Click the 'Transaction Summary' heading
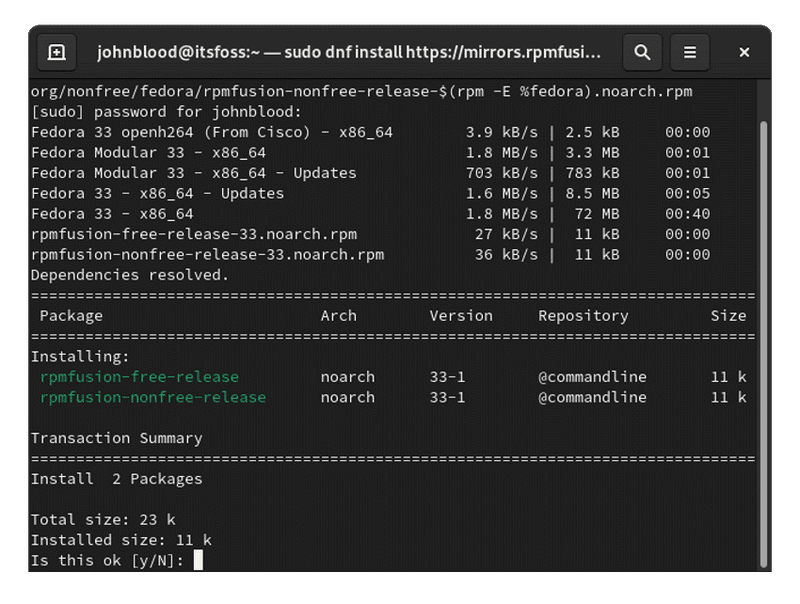The height and width of the screenshot is (604, 800). (x=117, y=438)
